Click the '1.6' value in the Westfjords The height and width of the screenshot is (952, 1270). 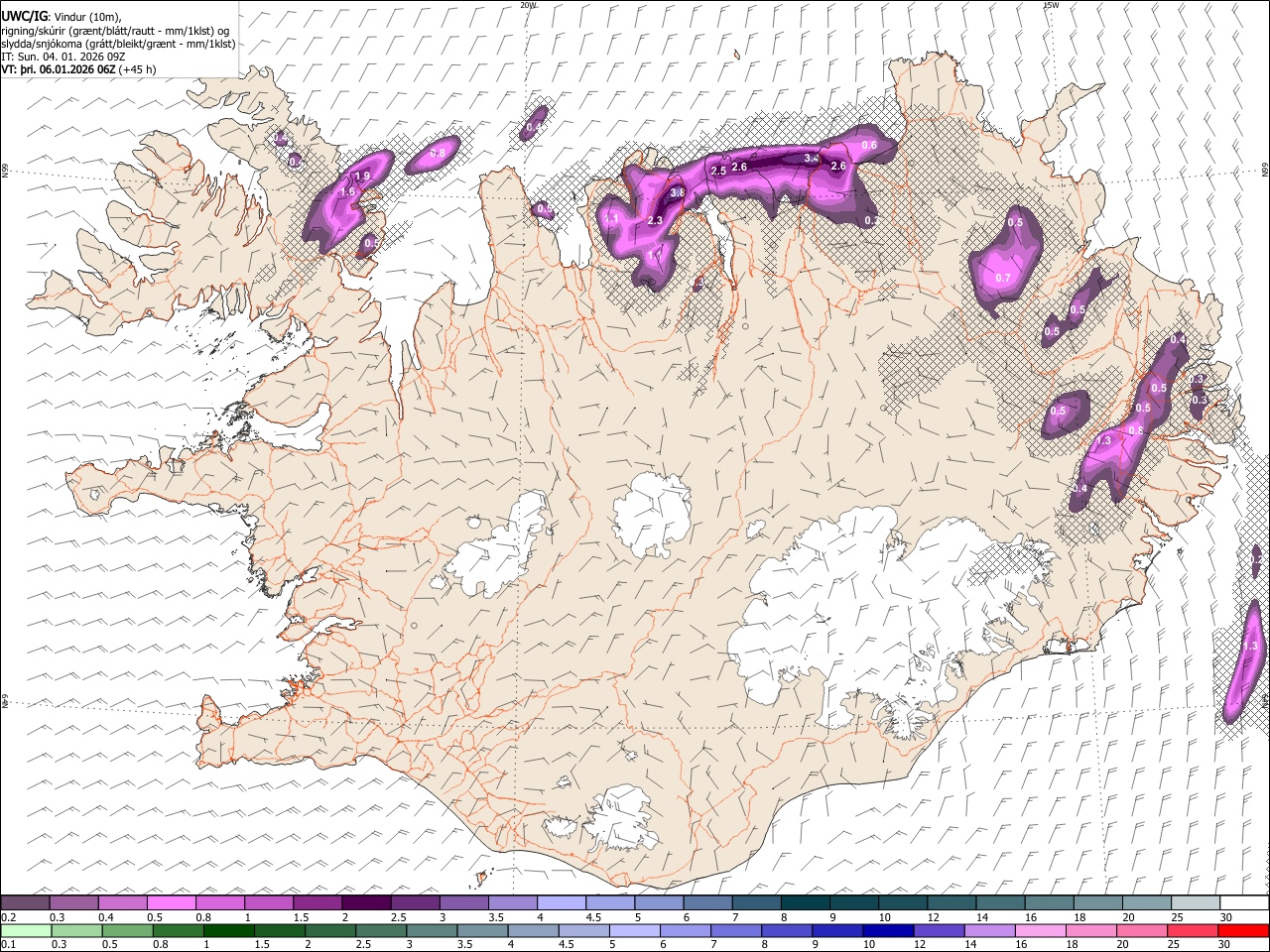[x=347, y=191]
